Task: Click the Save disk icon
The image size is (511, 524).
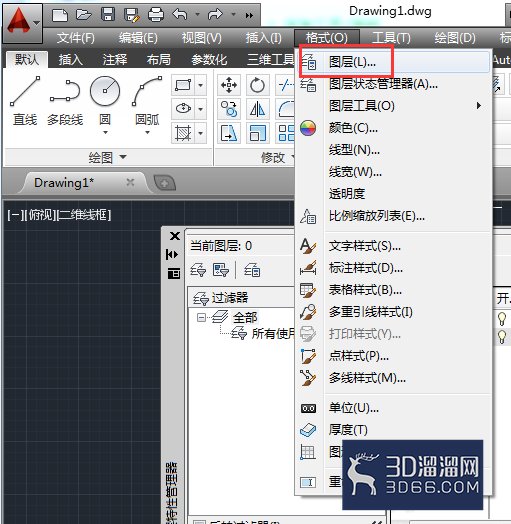Action: click(x=108, y=15)
